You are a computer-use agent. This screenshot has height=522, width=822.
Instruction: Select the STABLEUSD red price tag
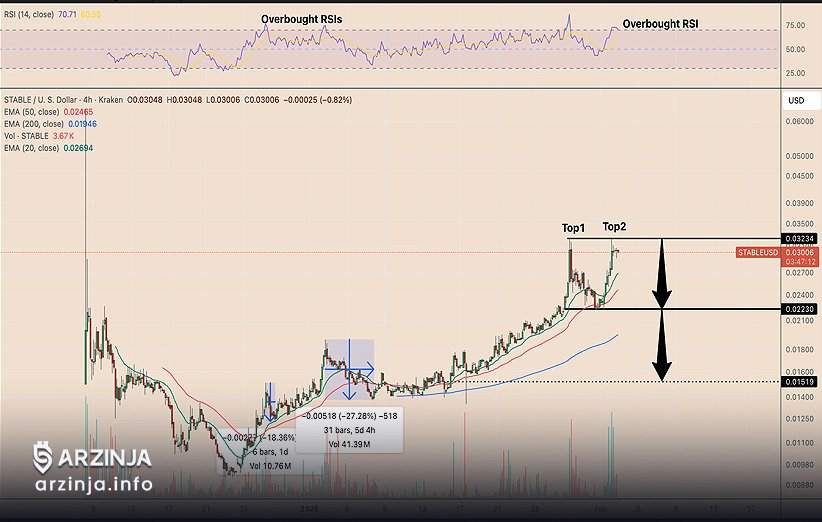click(758, 253)
